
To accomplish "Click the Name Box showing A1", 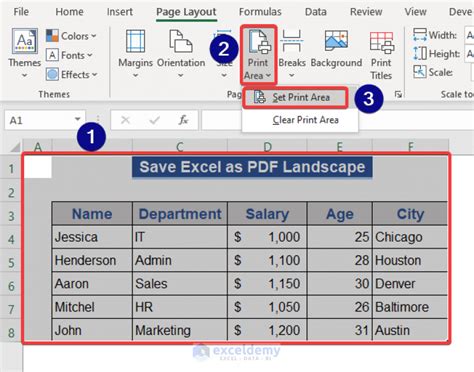I will [x=39, y=120].
